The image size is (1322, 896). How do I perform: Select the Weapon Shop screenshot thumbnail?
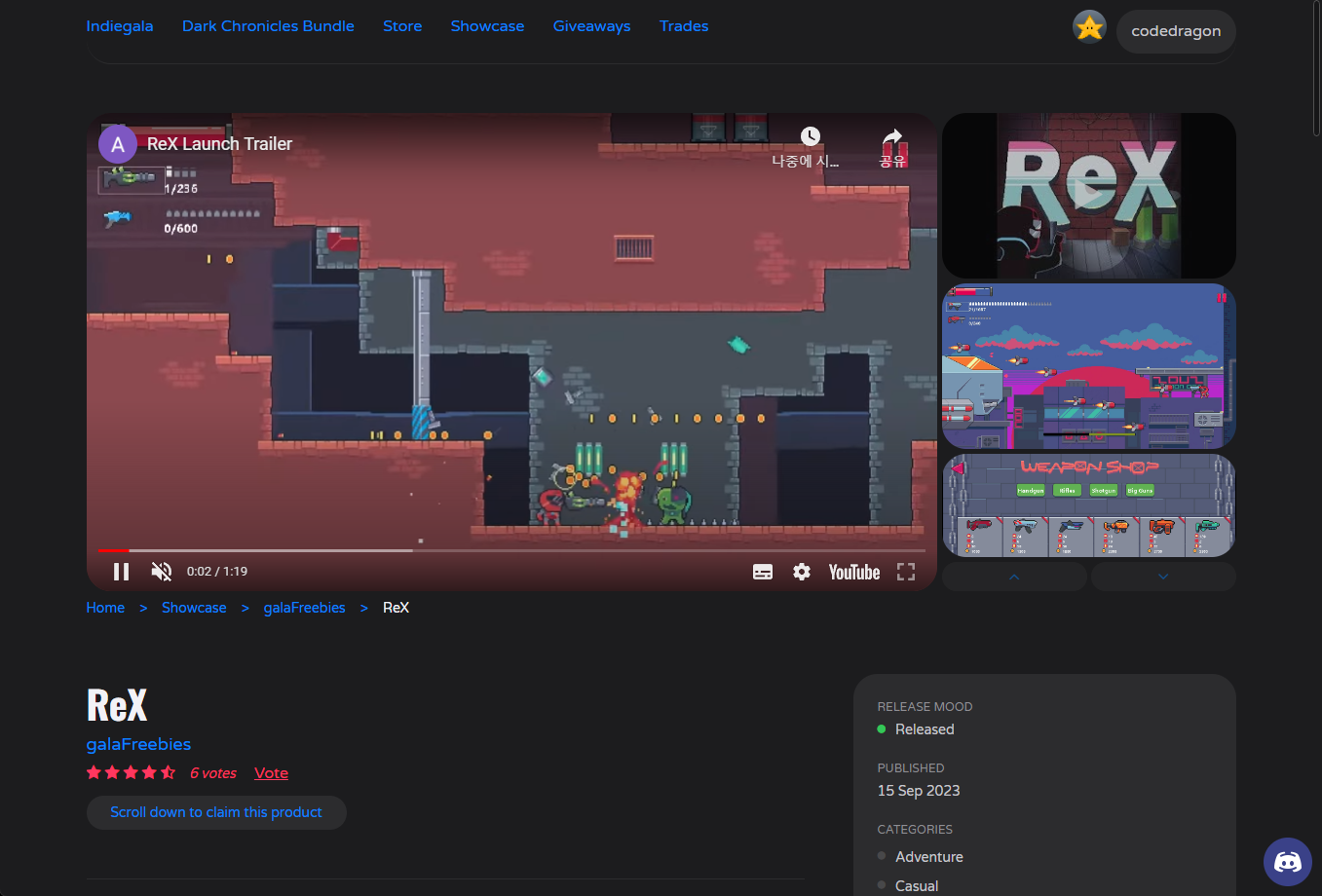pyautogui.click(x=1089, y=505)
